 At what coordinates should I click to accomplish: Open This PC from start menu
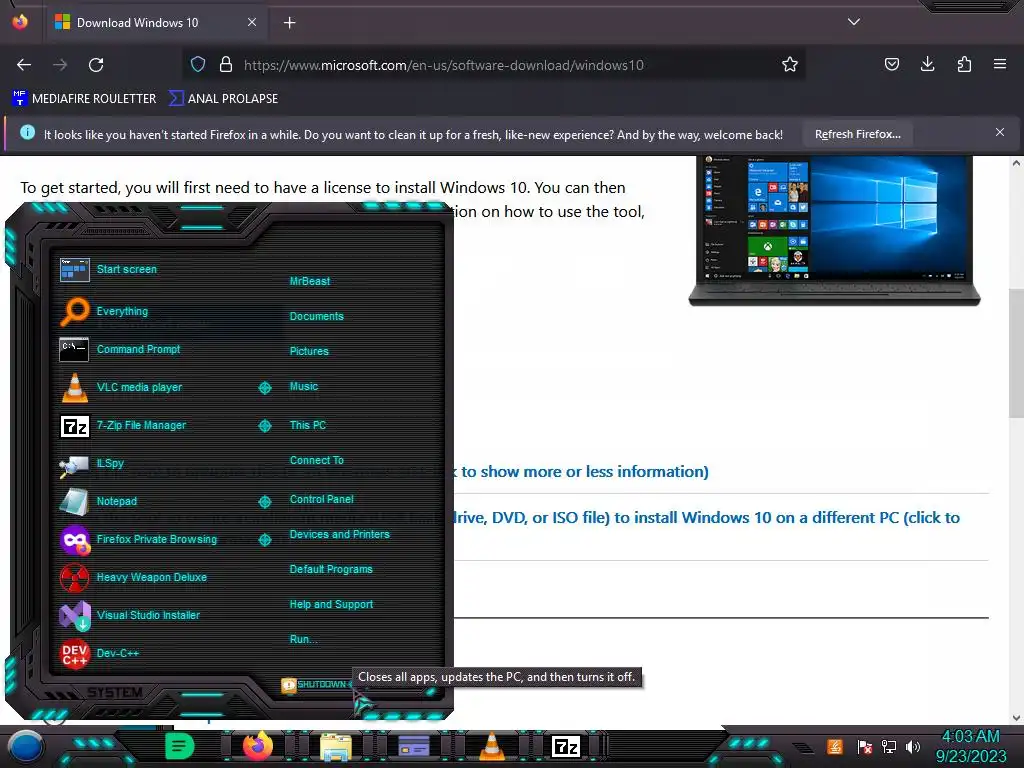(308, 425)
